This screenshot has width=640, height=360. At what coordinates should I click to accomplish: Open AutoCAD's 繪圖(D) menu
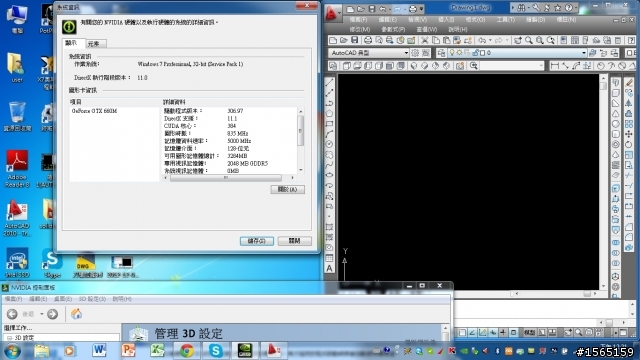pos(535,20)
